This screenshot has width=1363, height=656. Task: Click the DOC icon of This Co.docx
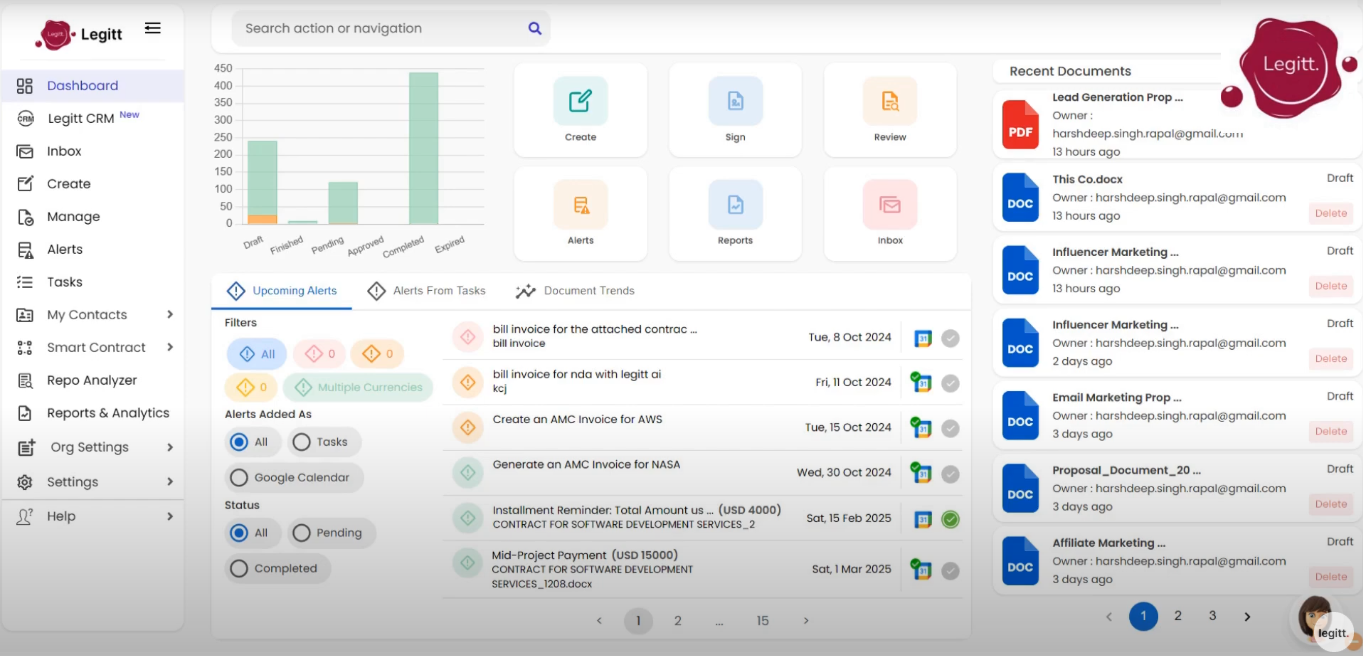[1021, 197]
